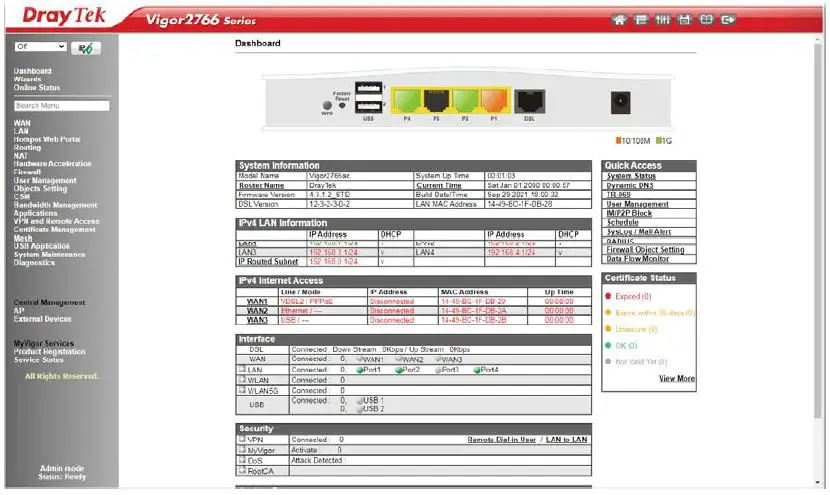Click the Logout arrow icon in header
The height and width of the screenshot is (495, 830).
(728, 20)
